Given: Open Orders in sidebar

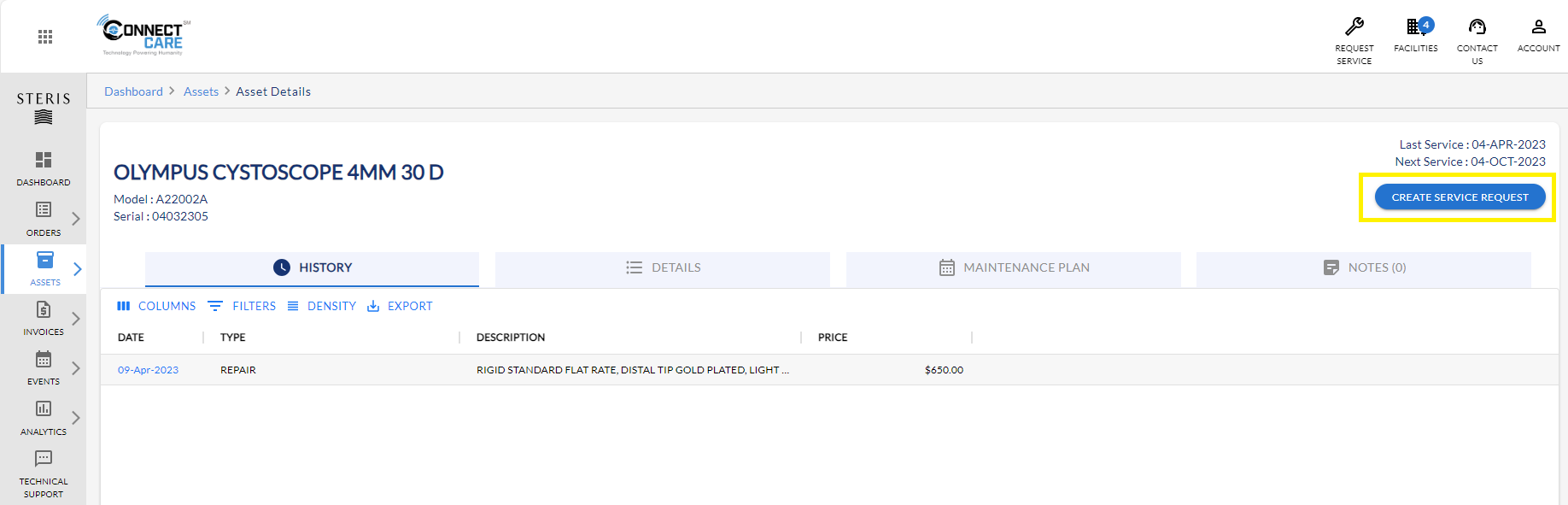Looking at the screenshot, I should [x=44, y=219].
